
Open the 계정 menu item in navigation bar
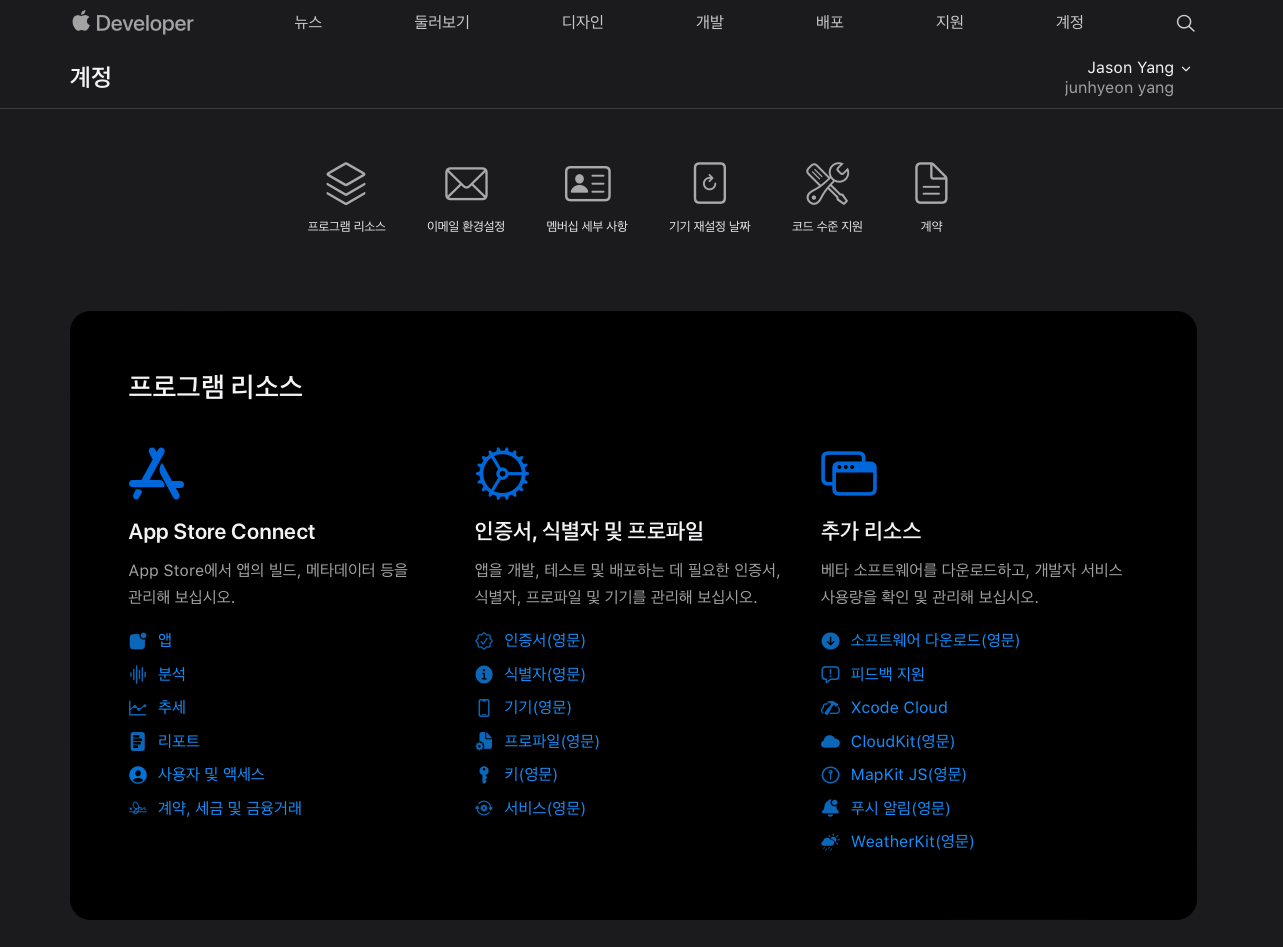[x=1070, y=22]
